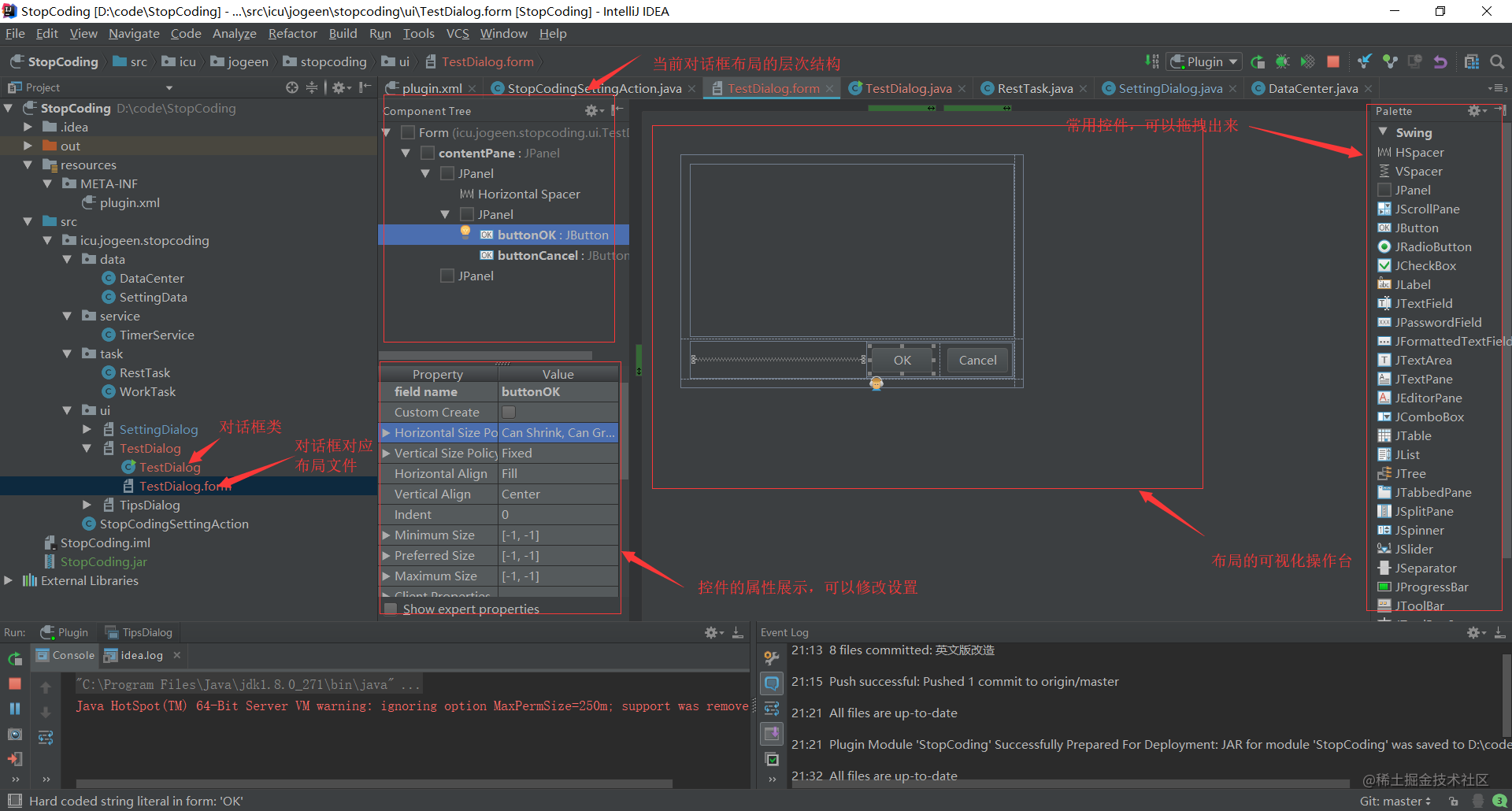The height and width of the screenshot is (811, 1512).
Task: Click the Search Everywhere magnifier icon
Action: tap(1497, 61)
